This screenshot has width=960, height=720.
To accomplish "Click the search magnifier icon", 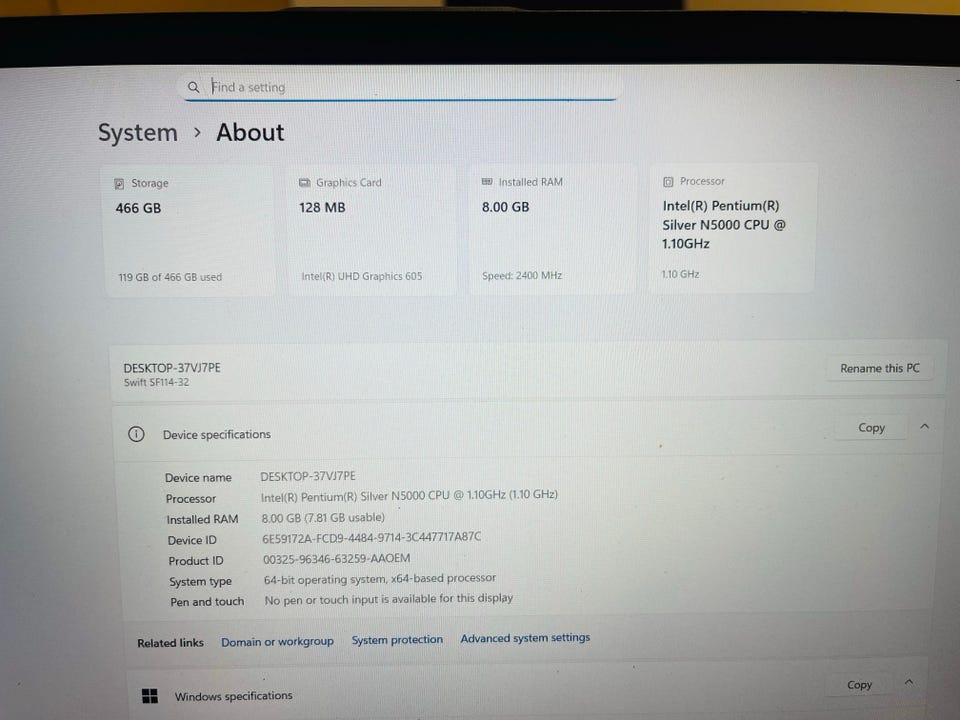I will (193, 87).
